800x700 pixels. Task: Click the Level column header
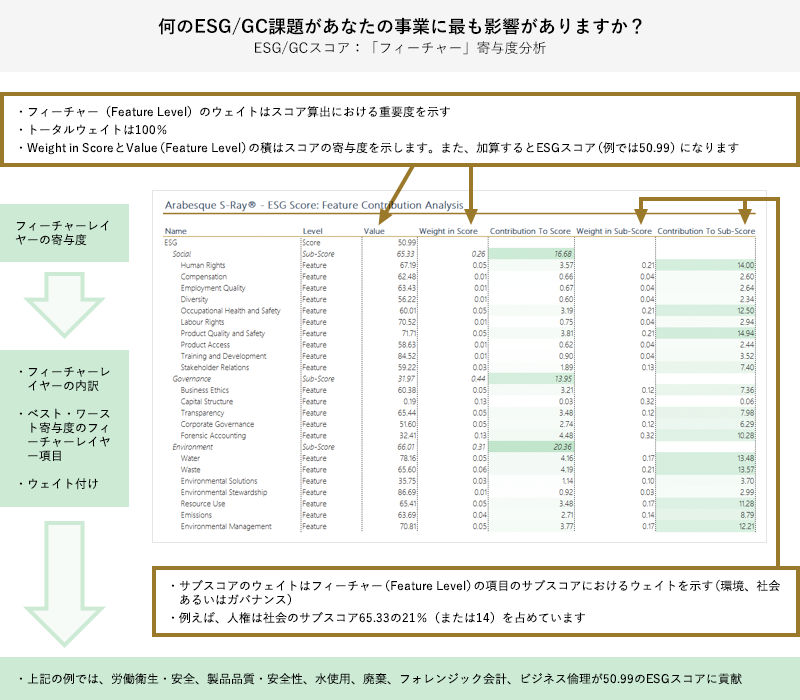(312, 231)
